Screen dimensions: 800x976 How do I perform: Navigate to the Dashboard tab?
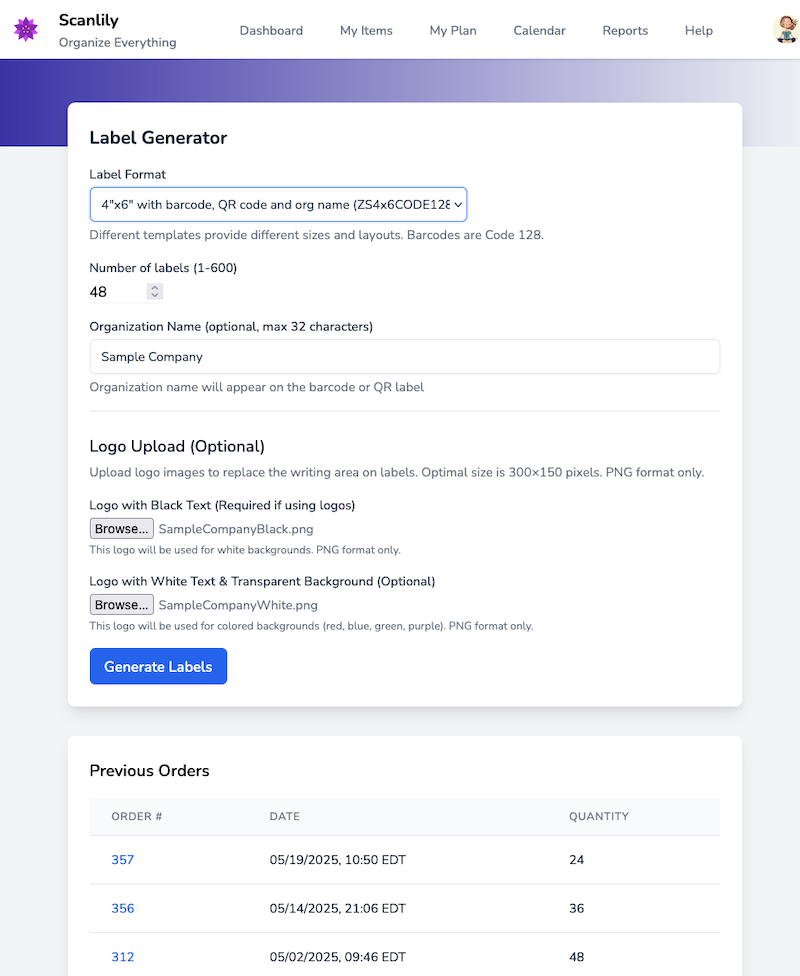(x=271, y=30)
